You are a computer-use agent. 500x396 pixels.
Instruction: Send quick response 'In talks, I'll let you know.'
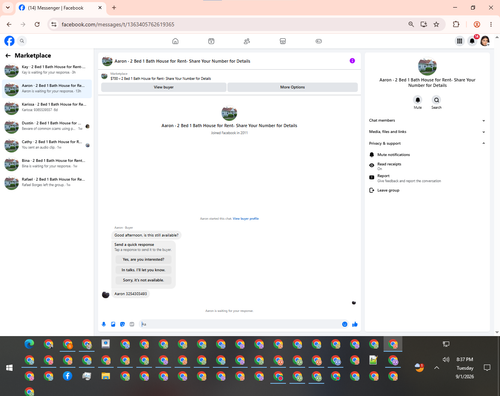[x=143, y=270]
